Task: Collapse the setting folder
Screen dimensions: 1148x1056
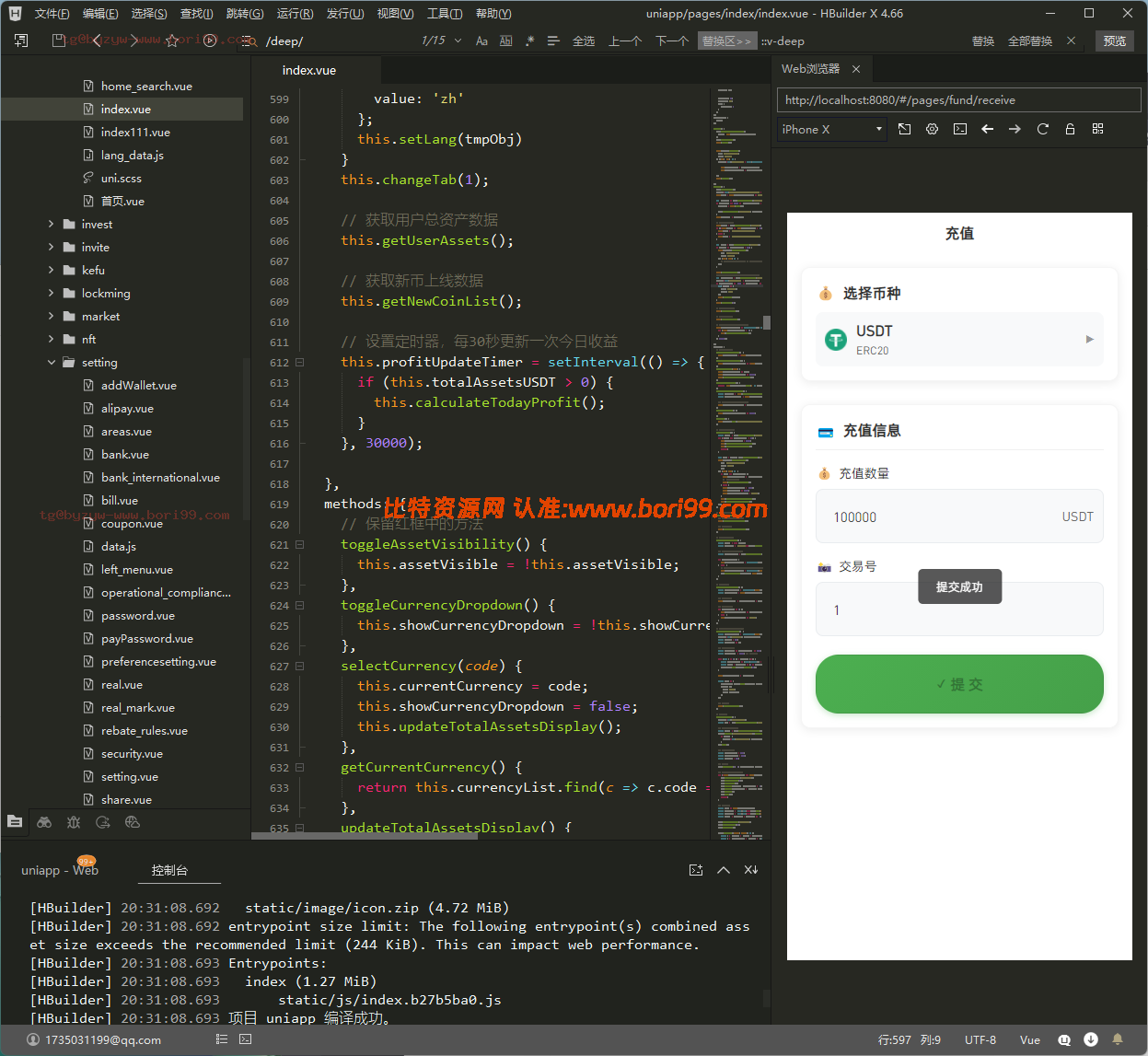Action: pyautogui.click(x=51, y=362)
